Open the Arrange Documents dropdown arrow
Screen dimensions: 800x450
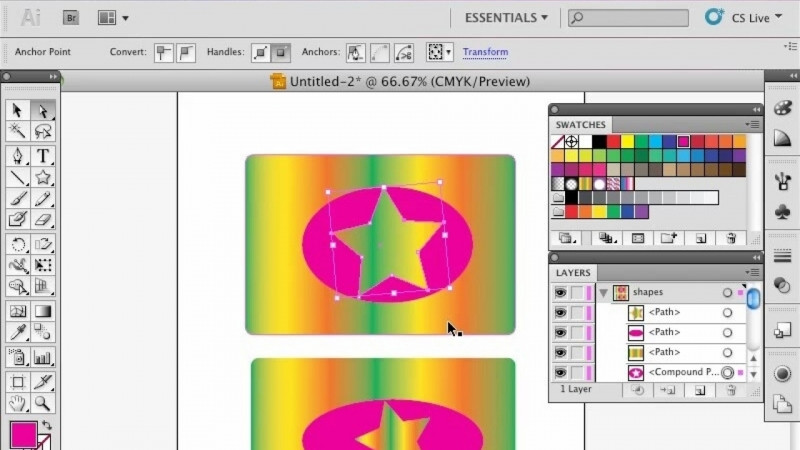pos(125,18)
